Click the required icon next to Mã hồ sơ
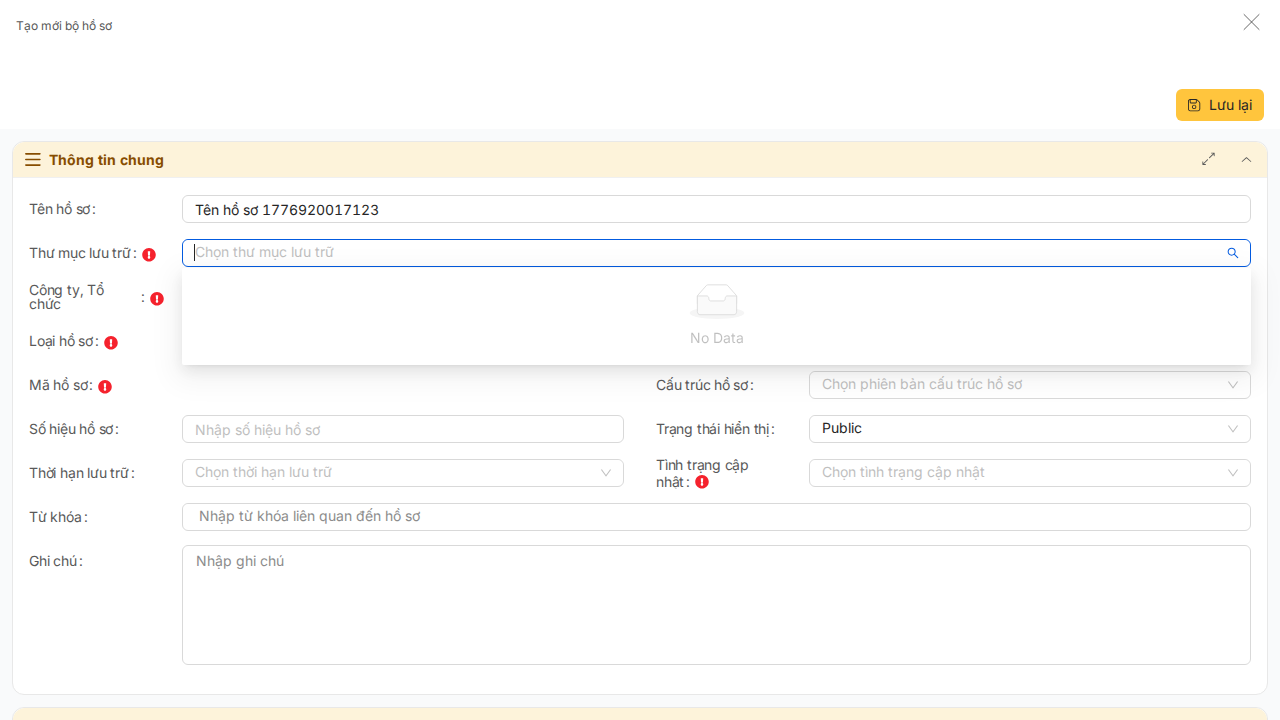 click(x=105, y=387)
